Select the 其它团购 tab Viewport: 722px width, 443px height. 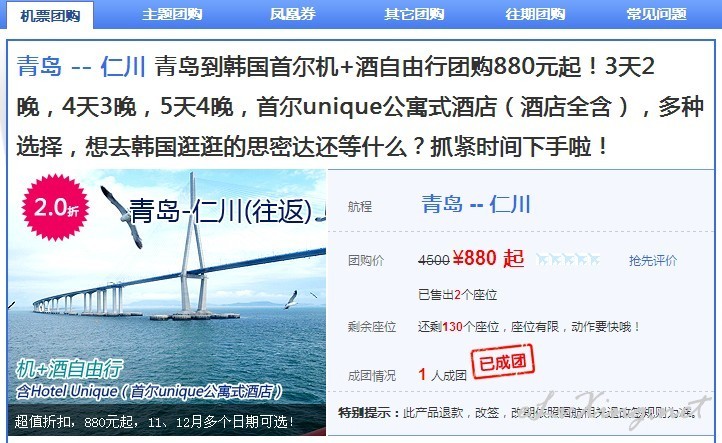(414, 14)
